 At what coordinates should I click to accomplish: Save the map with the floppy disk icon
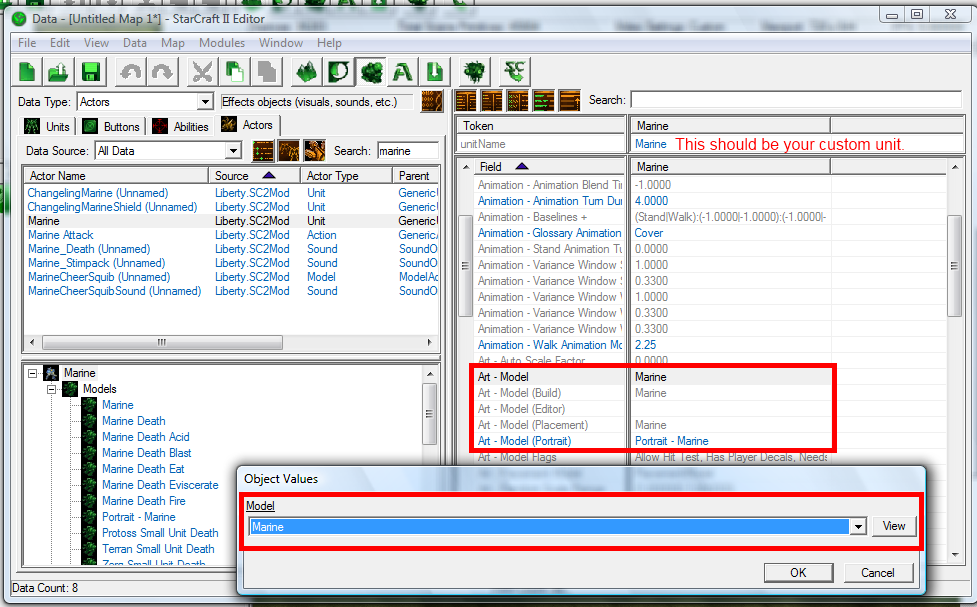91,72
